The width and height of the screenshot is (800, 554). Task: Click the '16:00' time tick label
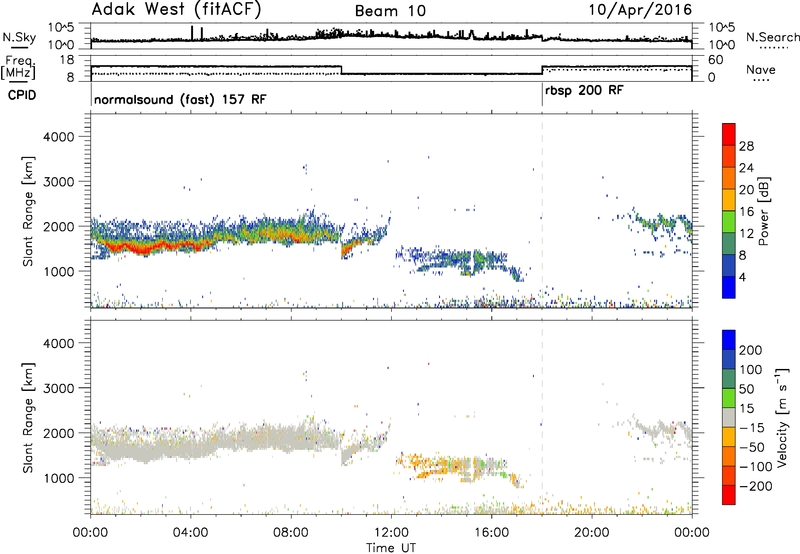491,533
